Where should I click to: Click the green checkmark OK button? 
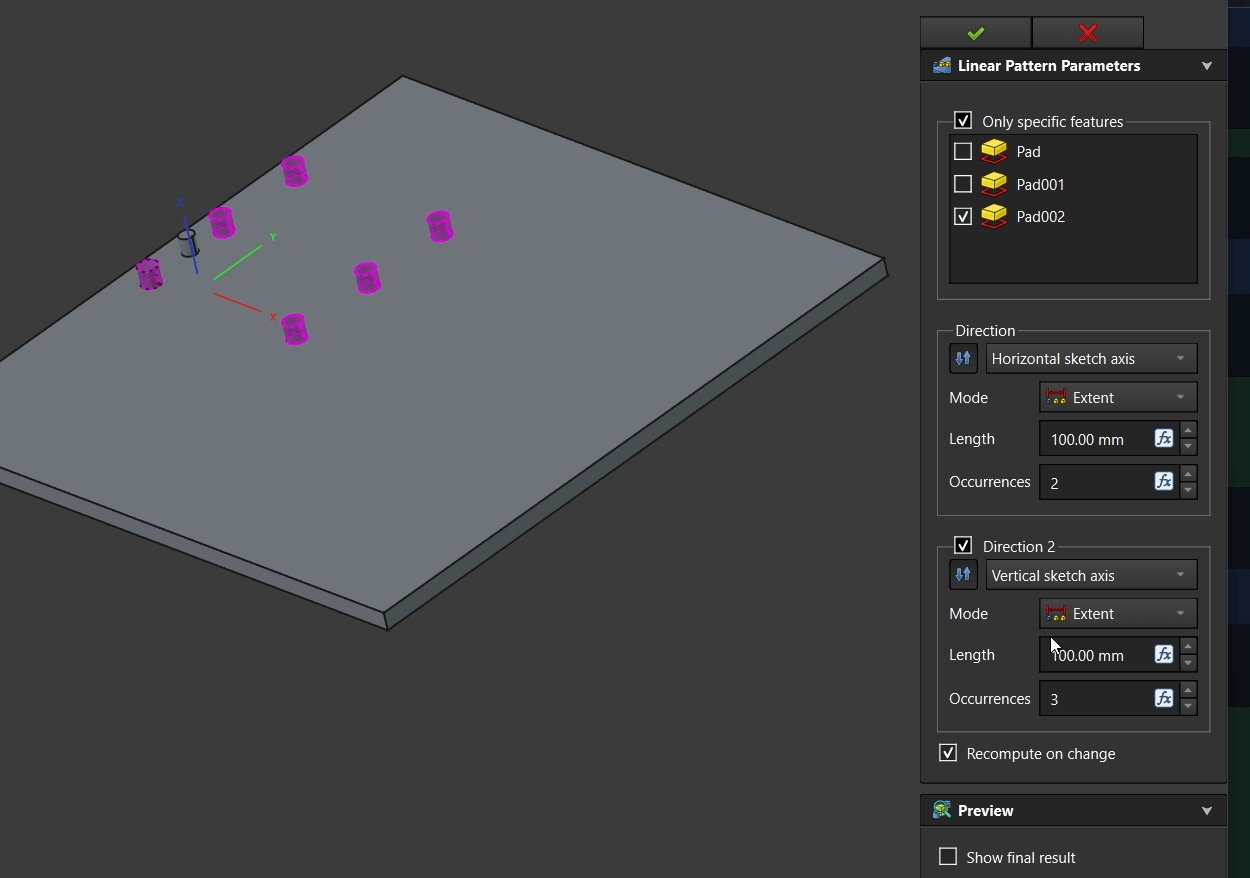[975, 33]
